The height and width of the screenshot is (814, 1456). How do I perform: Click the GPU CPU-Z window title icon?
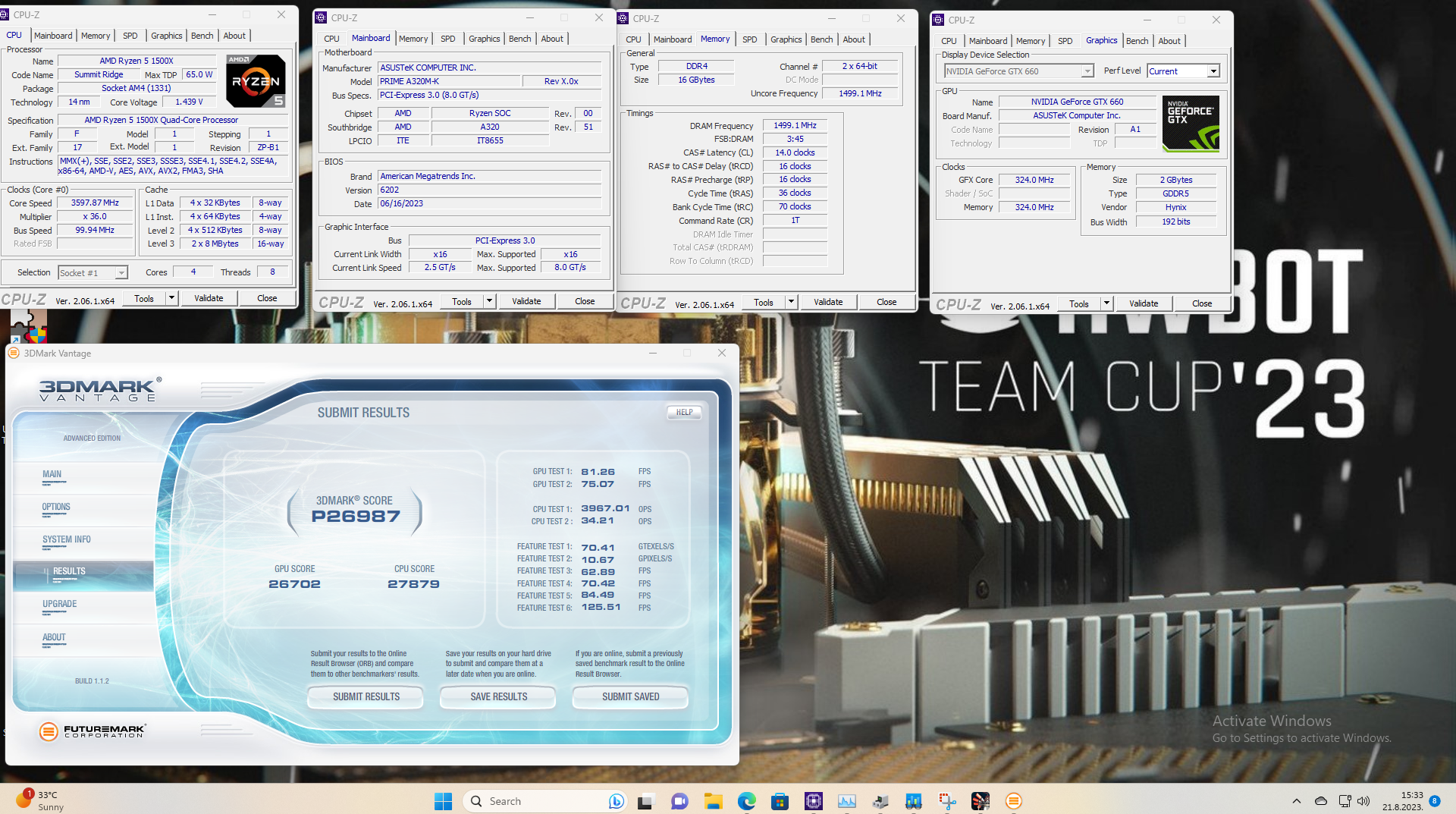[938, 20]
